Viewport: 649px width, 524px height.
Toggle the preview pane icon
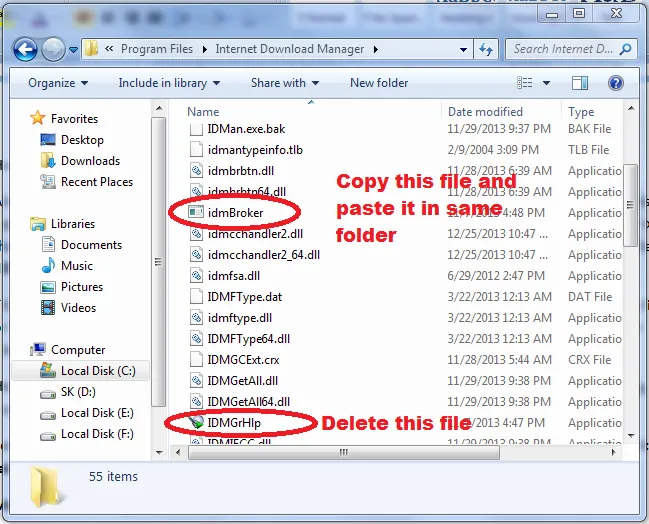coord(580,83)
